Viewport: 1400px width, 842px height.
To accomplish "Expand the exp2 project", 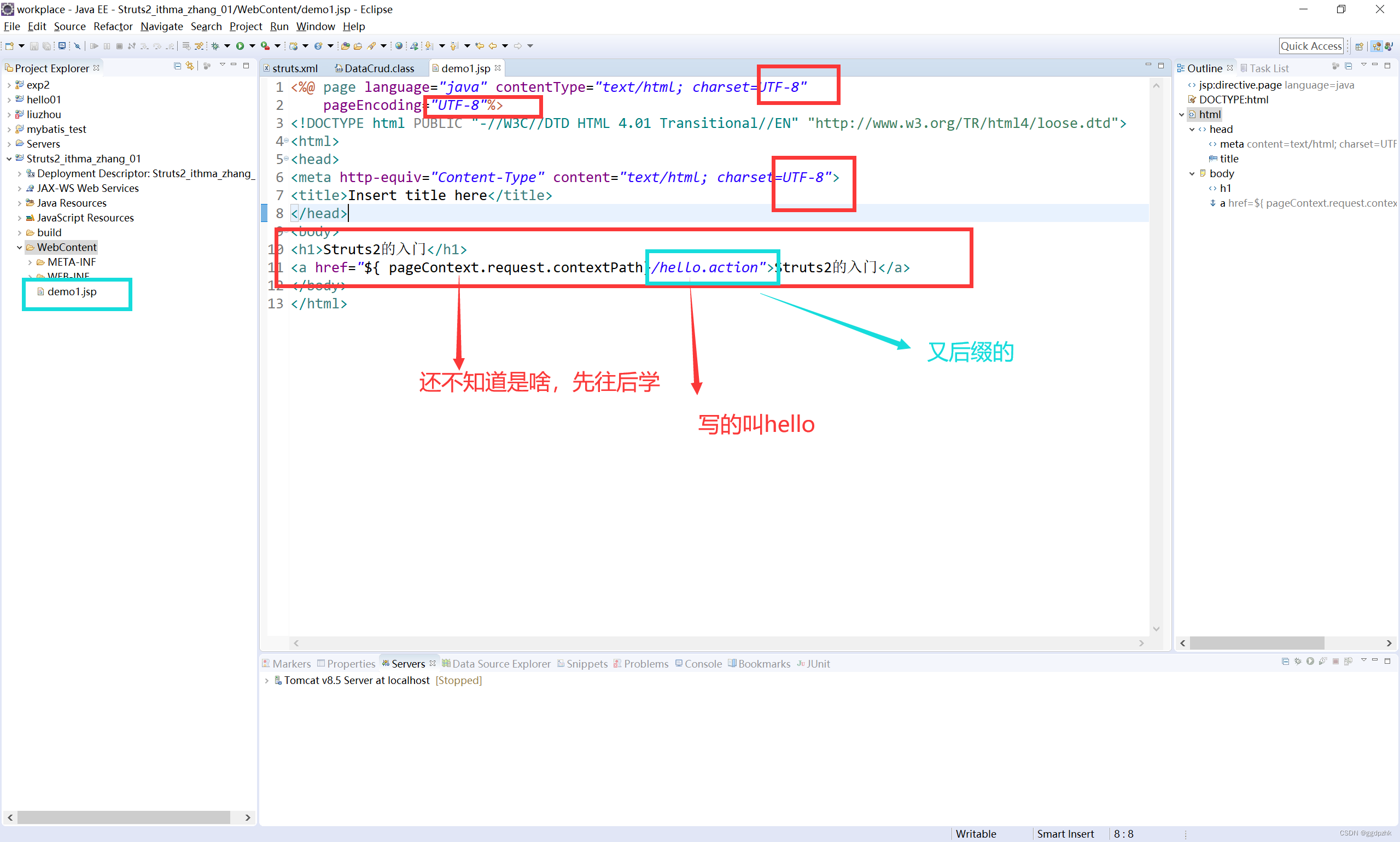I will point(9,85).
